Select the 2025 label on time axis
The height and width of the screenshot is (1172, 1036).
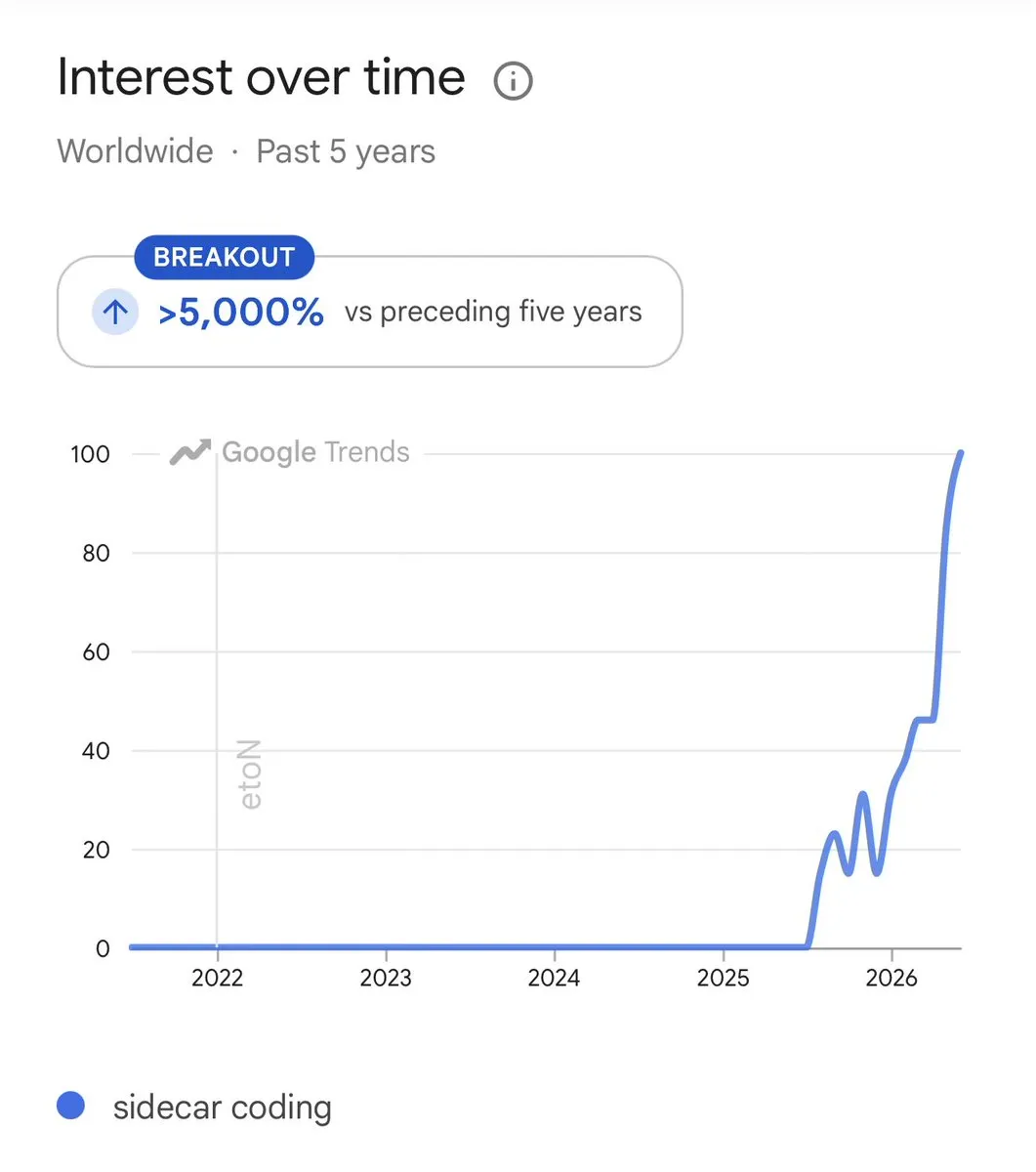click(x=723, y=978)
